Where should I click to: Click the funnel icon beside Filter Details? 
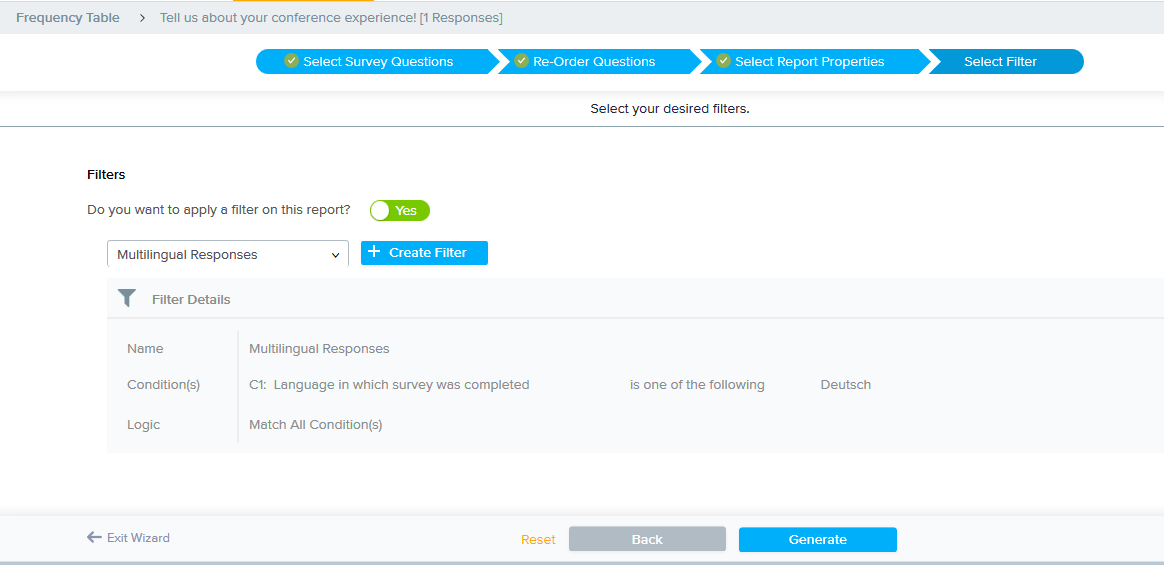pos(127,298)
